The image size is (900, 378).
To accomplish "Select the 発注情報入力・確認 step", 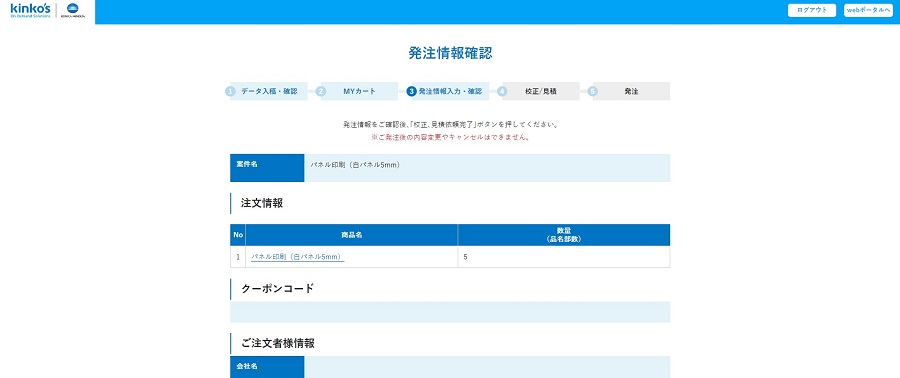I will click(450, 91).
